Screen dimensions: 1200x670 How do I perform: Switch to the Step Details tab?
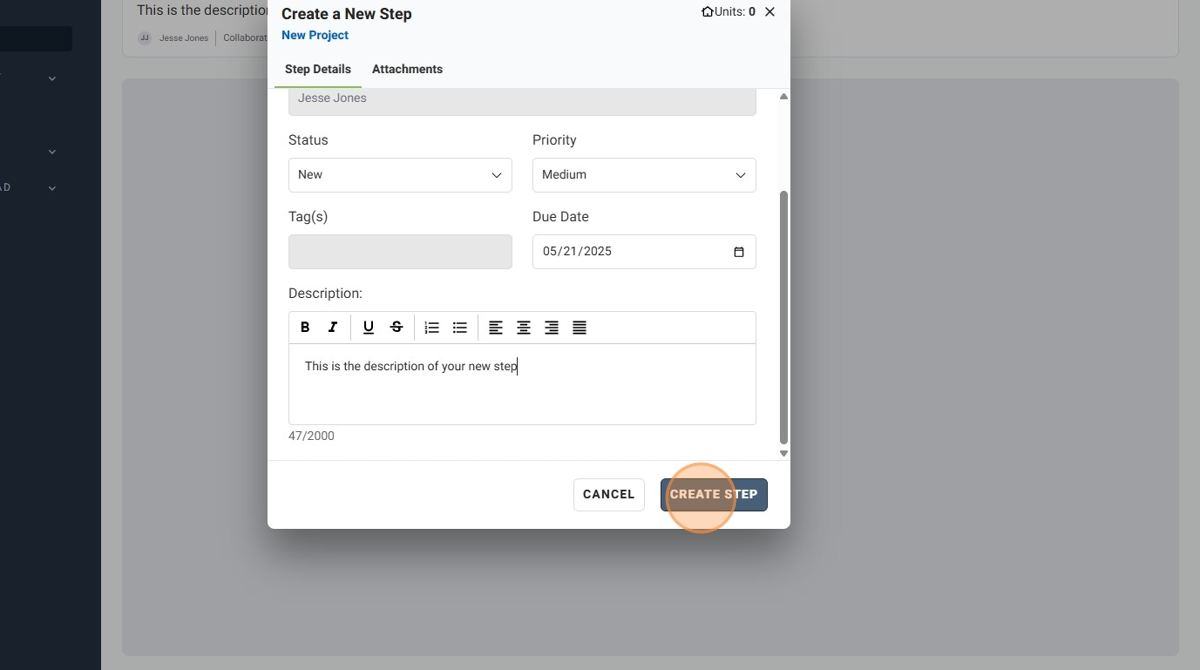(x=318, y=69)
